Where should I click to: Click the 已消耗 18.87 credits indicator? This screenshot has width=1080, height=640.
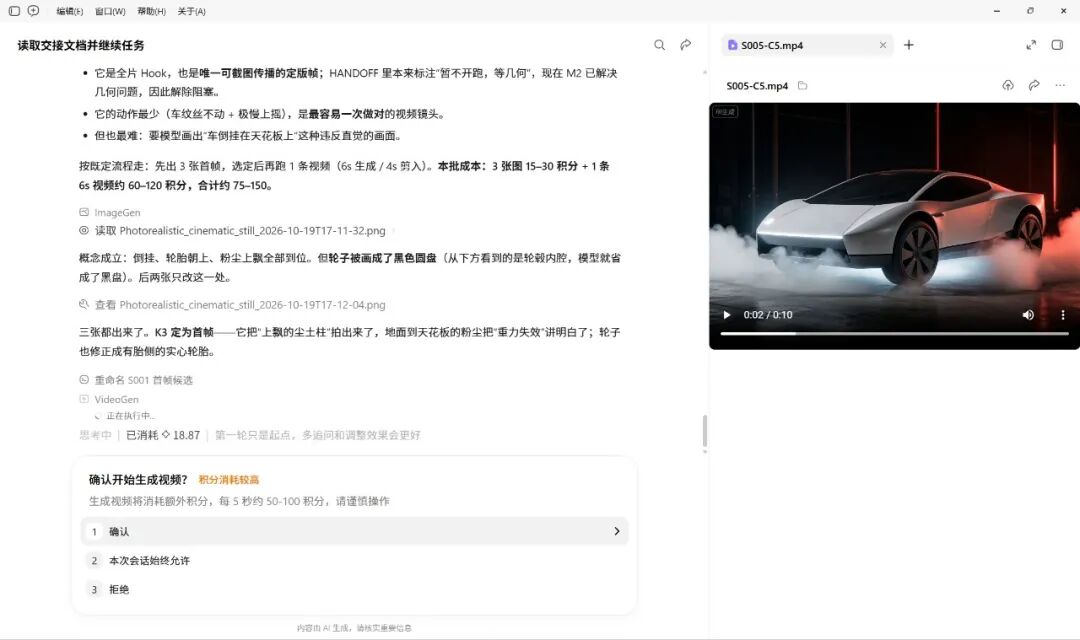[x=163, y=435]
